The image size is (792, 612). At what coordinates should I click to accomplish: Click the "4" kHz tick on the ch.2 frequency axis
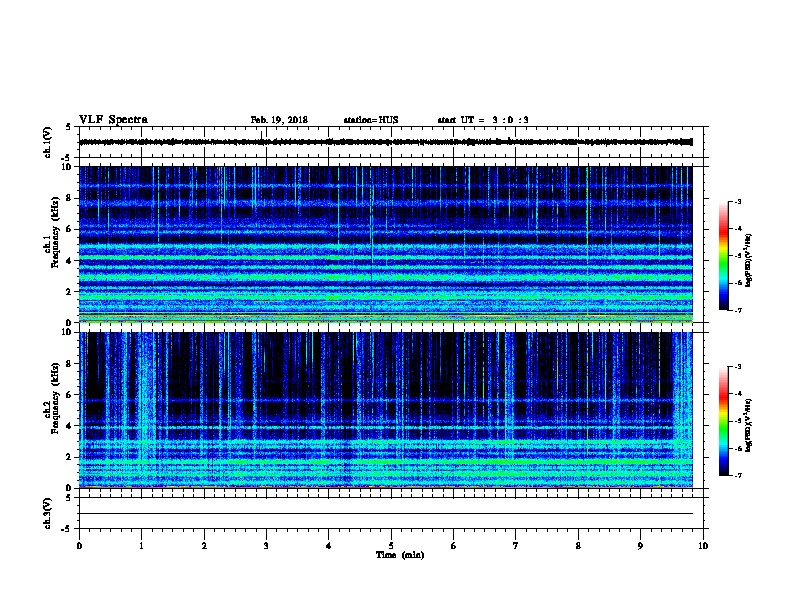pyautogui.click(x=69, y=426)
